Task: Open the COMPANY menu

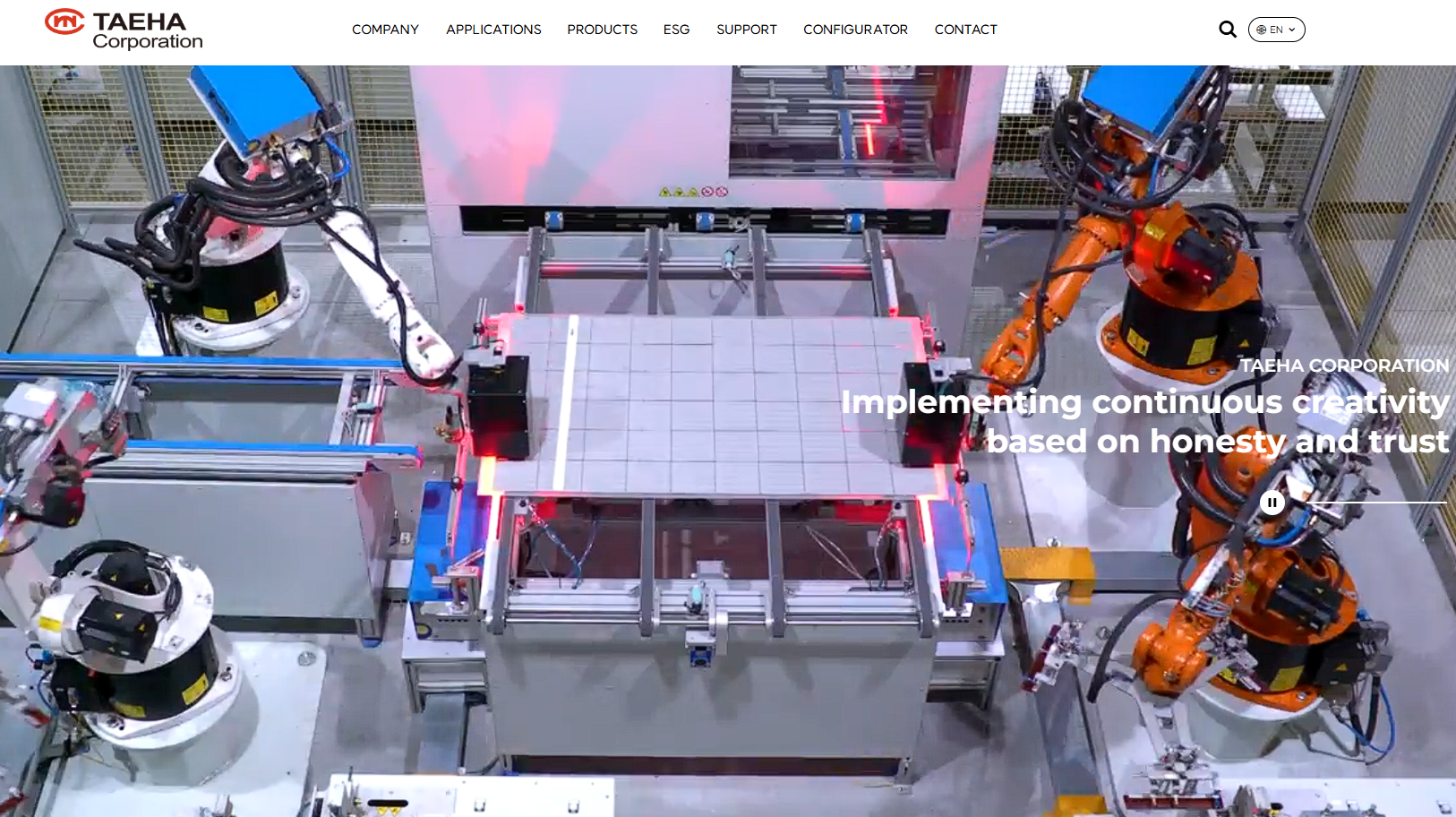Action: pyautogui.click(x=385, y=30)
